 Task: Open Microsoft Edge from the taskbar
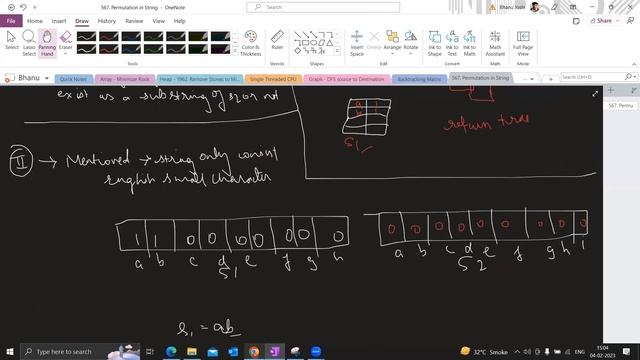click(171, 351)
